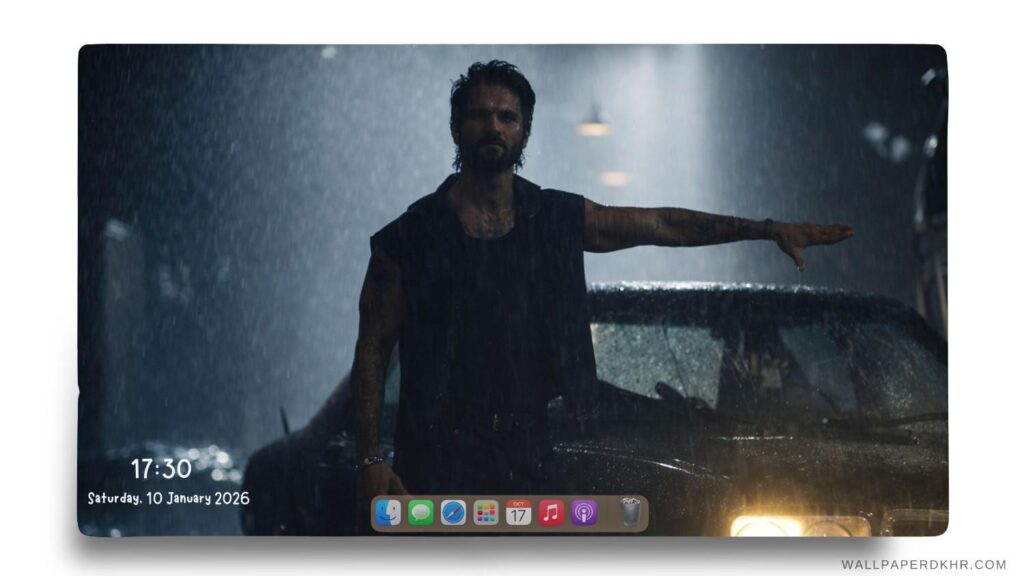Launch the Messages app in the dock
The image size is (1024, 576).
coord(421,513)
